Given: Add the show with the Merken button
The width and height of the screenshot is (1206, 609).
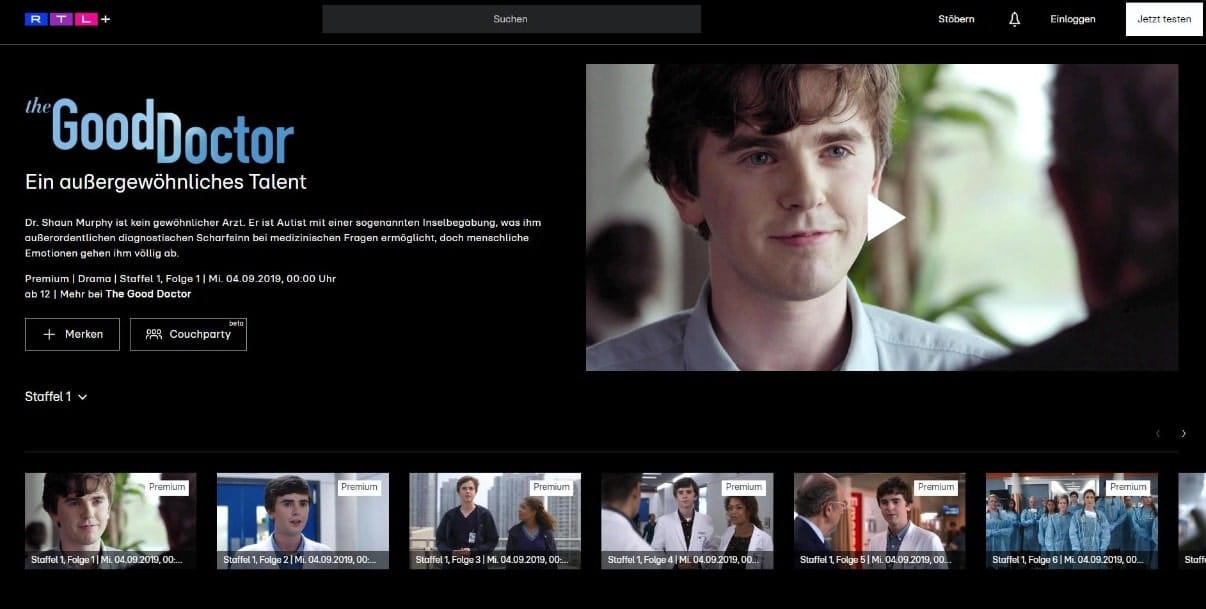Looking at the screenshot, I should click(72, 334).
